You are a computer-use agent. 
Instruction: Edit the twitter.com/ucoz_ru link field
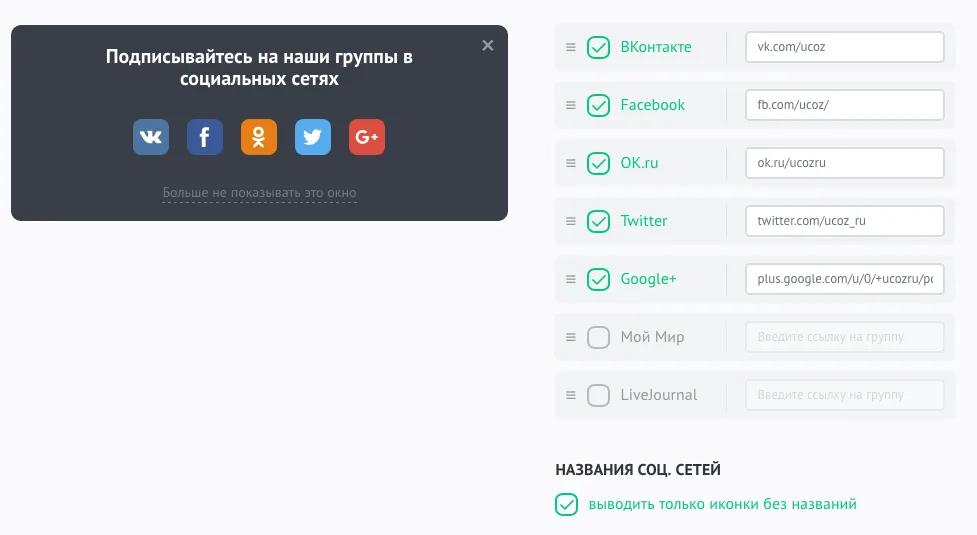click(844, 221)
